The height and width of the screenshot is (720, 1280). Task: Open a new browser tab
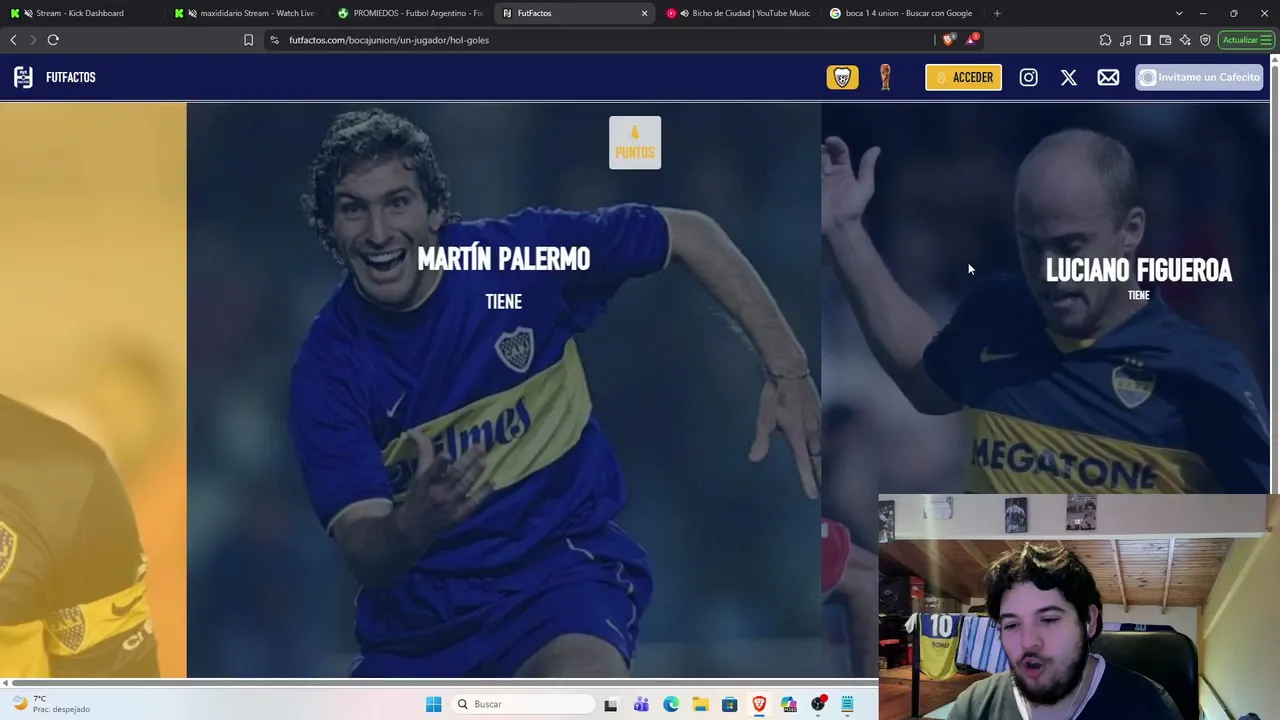click(997, 13)
